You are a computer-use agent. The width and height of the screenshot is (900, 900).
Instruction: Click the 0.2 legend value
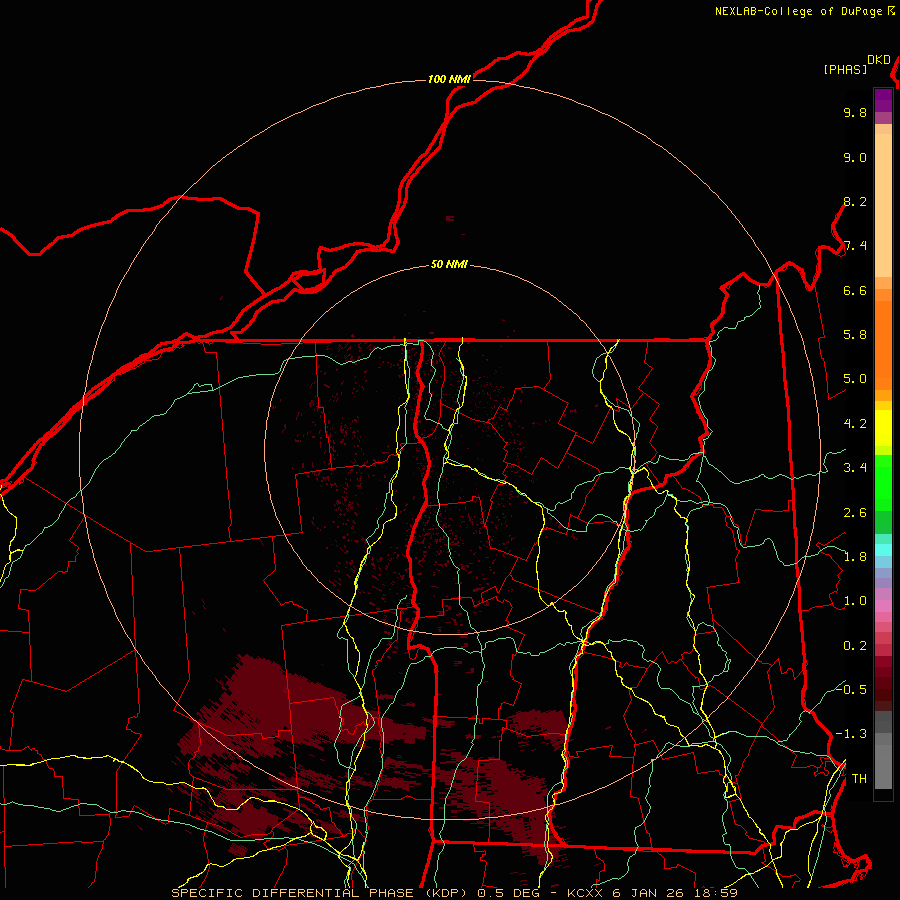pyautogui.click(x=855, y=646)
